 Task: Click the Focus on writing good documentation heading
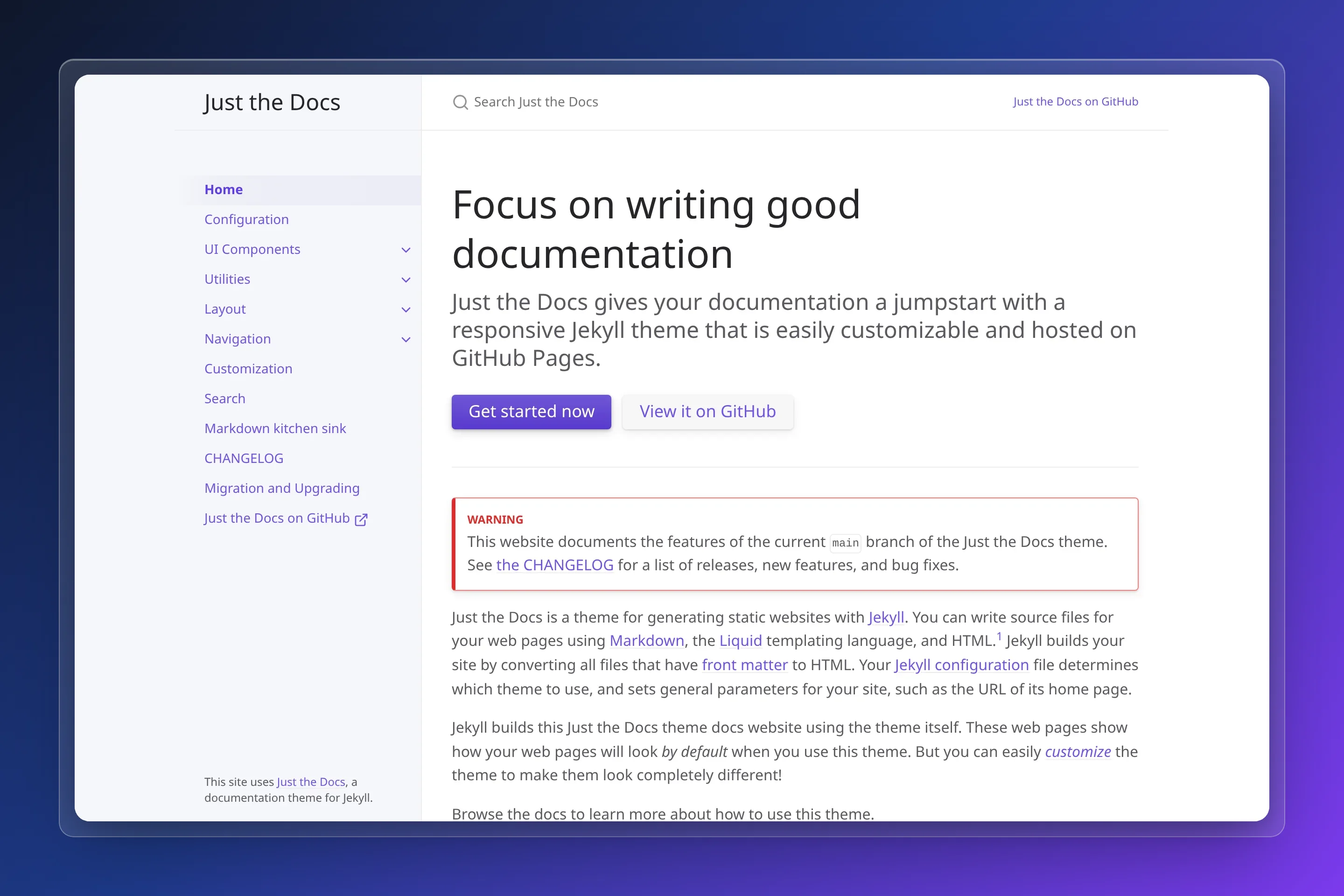click(656, 229)
